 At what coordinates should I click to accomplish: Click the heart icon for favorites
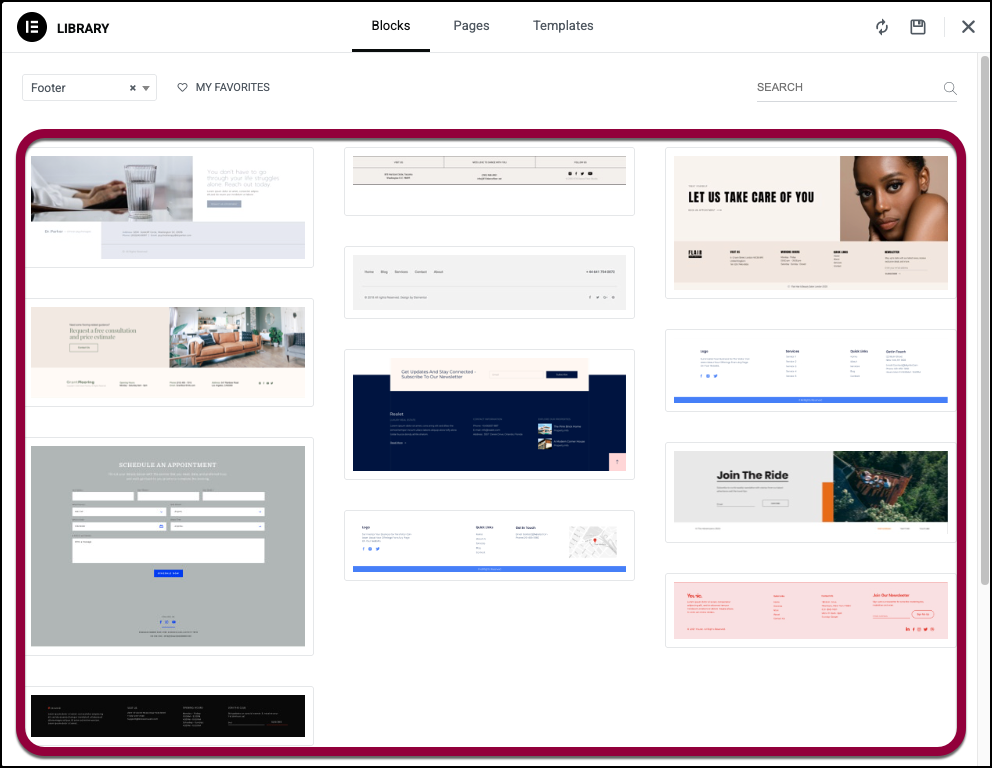pos(182,88)
